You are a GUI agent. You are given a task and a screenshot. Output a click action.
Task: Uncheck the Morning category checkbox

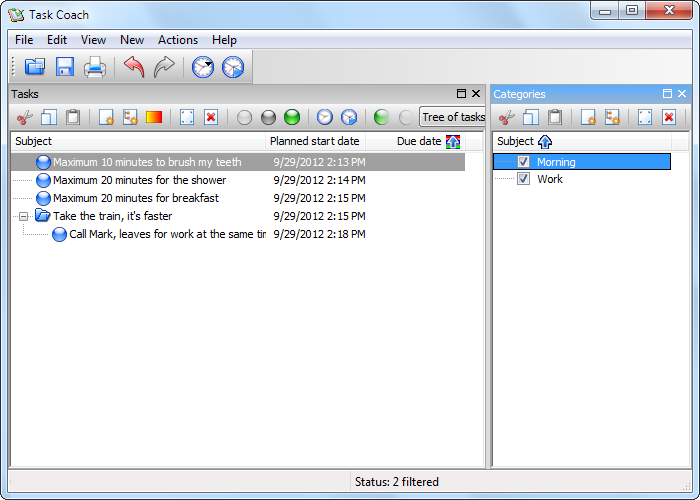point(523,162)
